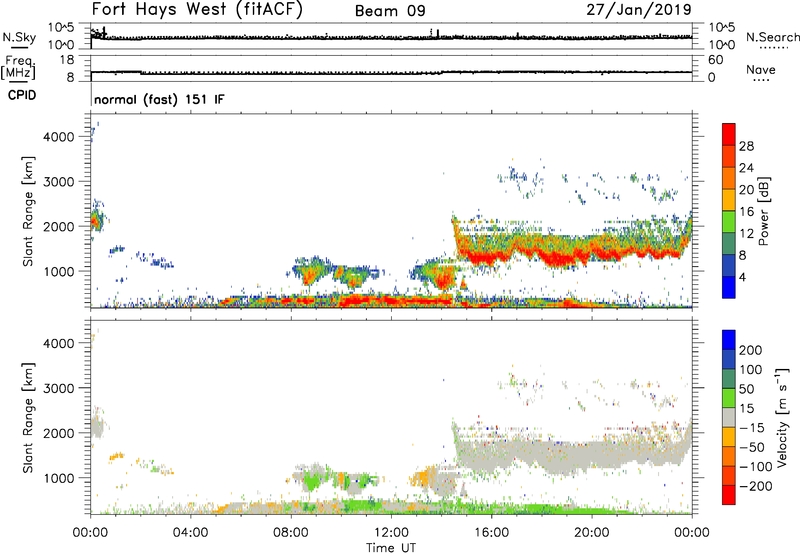Click the 'N.Search' legend label
800x554 pixels.
(773, 37)
